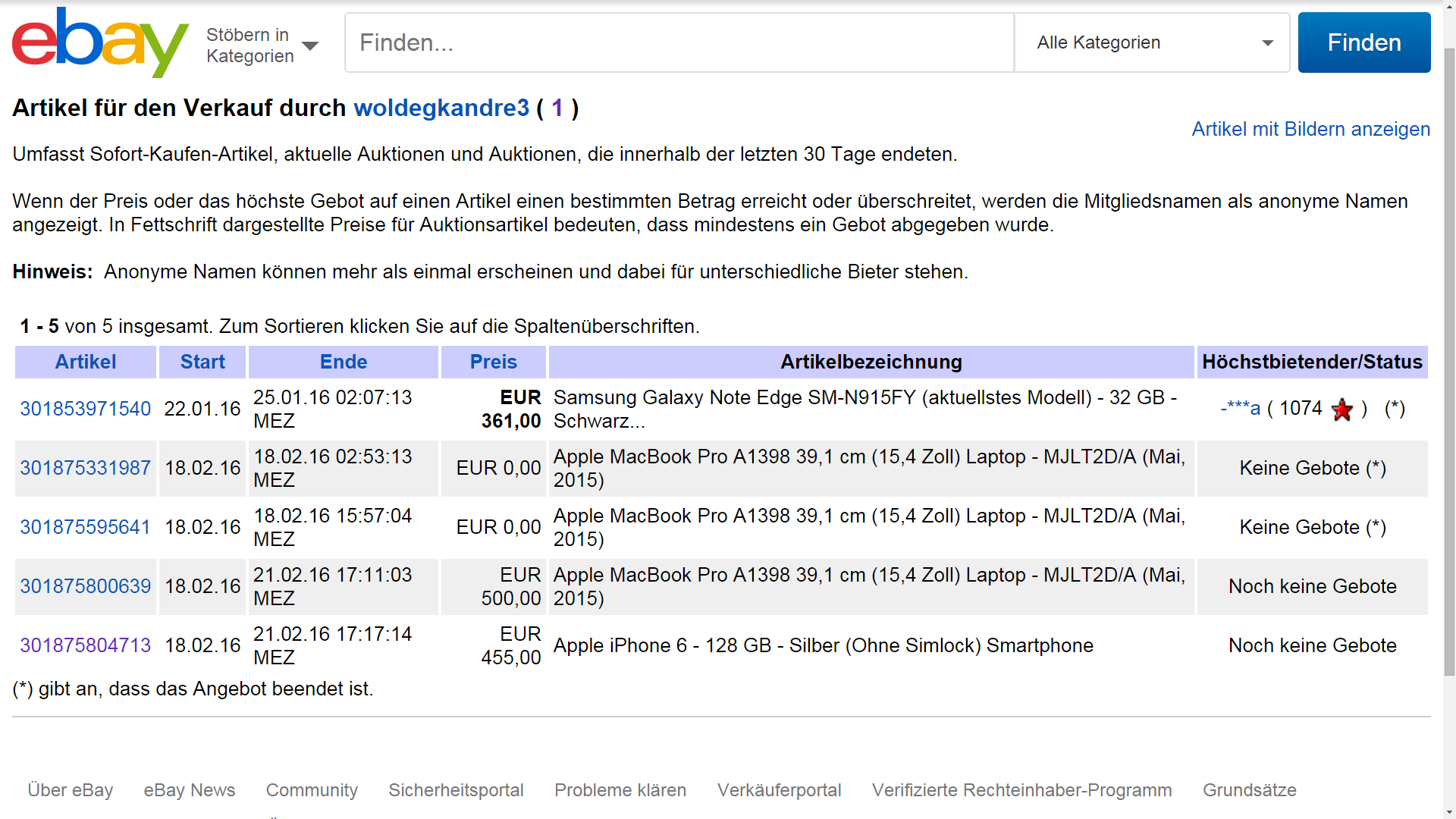
Task: Open seller woldegkandre3 profile link
Action: coord(441,108)
